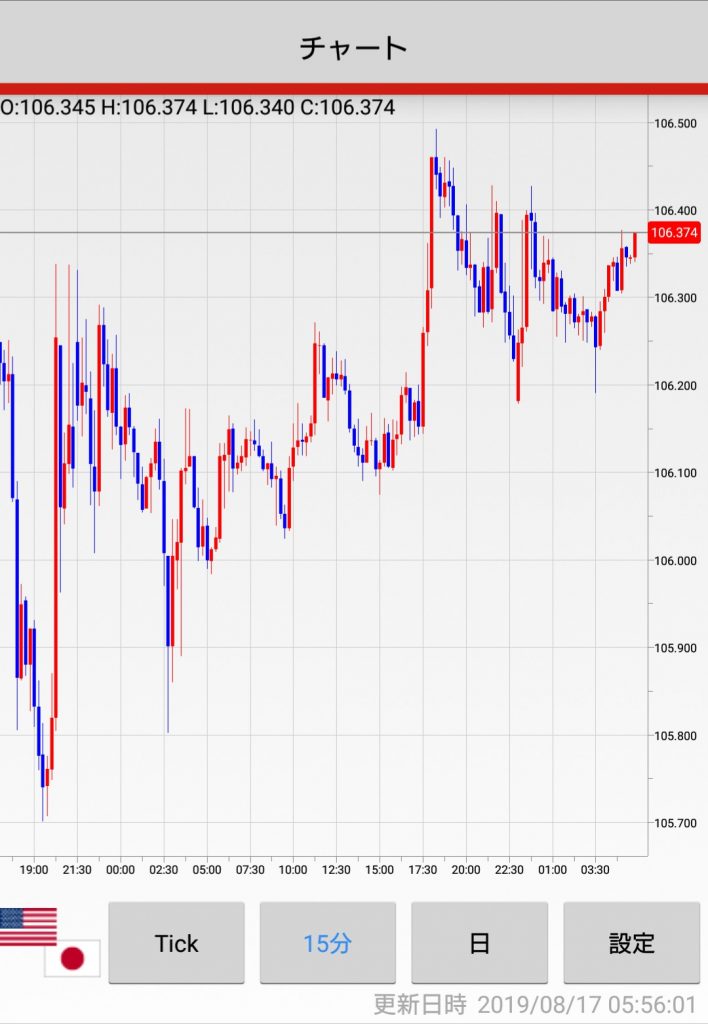
Task: Switch to the 日 daily timeframe
Action: (x=479, y=943)
